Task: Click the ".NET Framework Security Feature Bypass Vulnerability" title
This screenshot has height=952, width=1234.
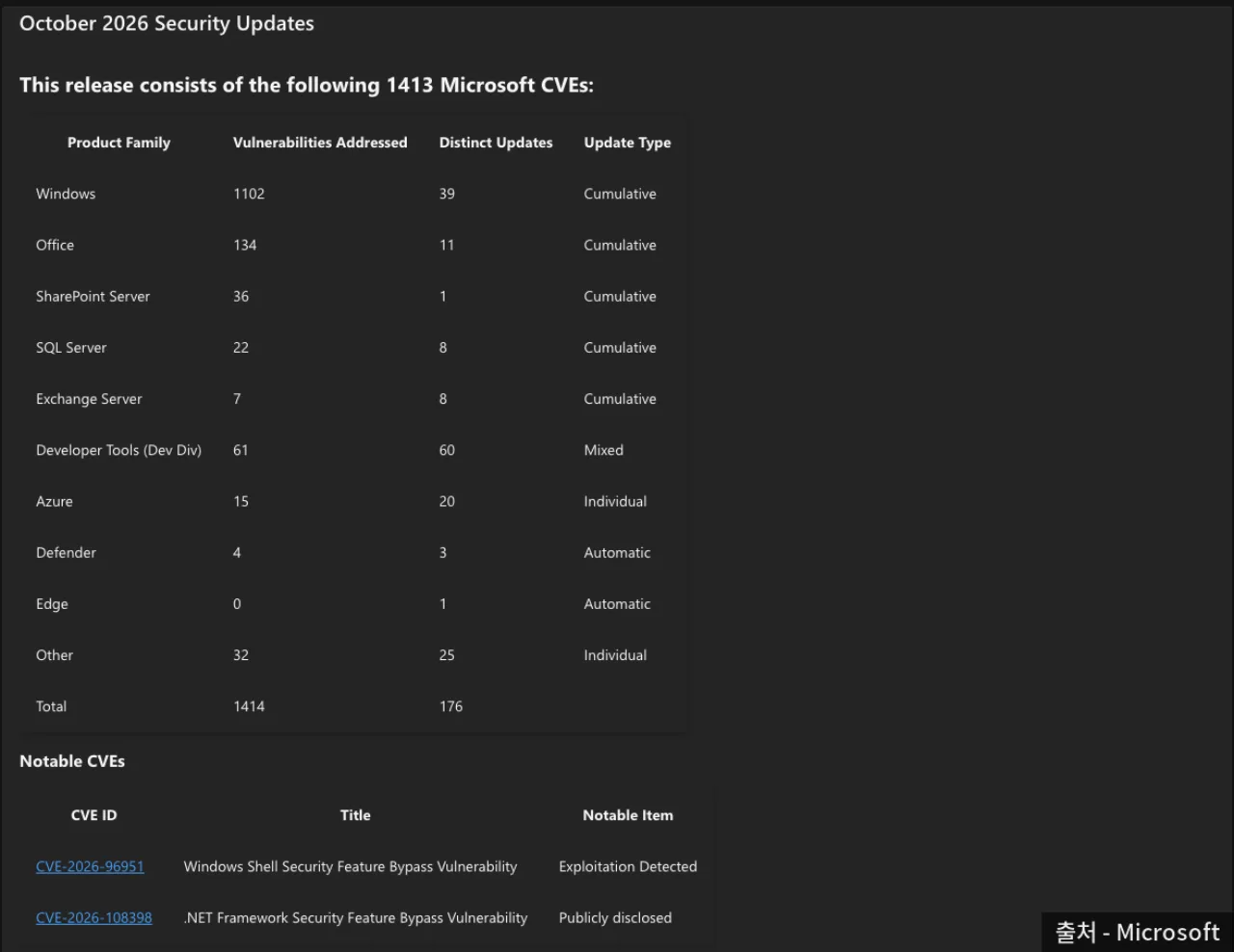Action: click(356, 917)
